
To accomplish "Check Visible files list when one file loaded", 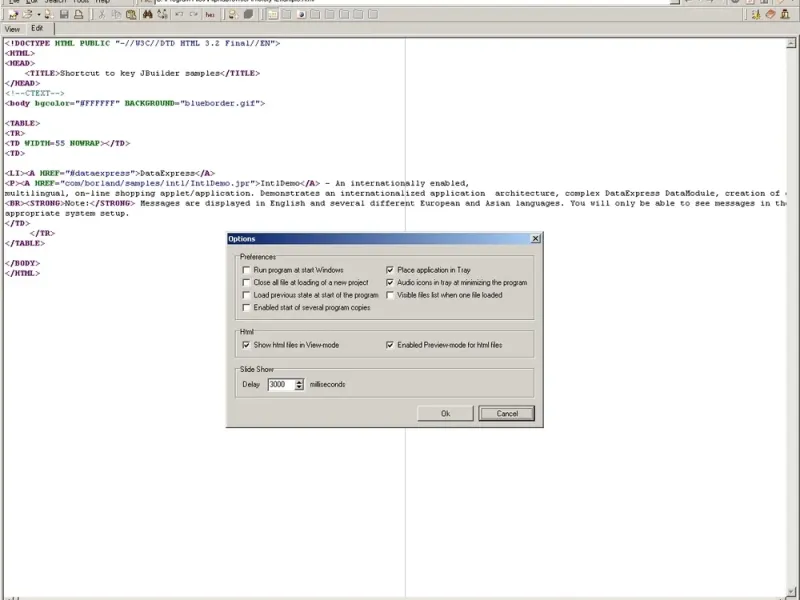I will click(390, 295).
